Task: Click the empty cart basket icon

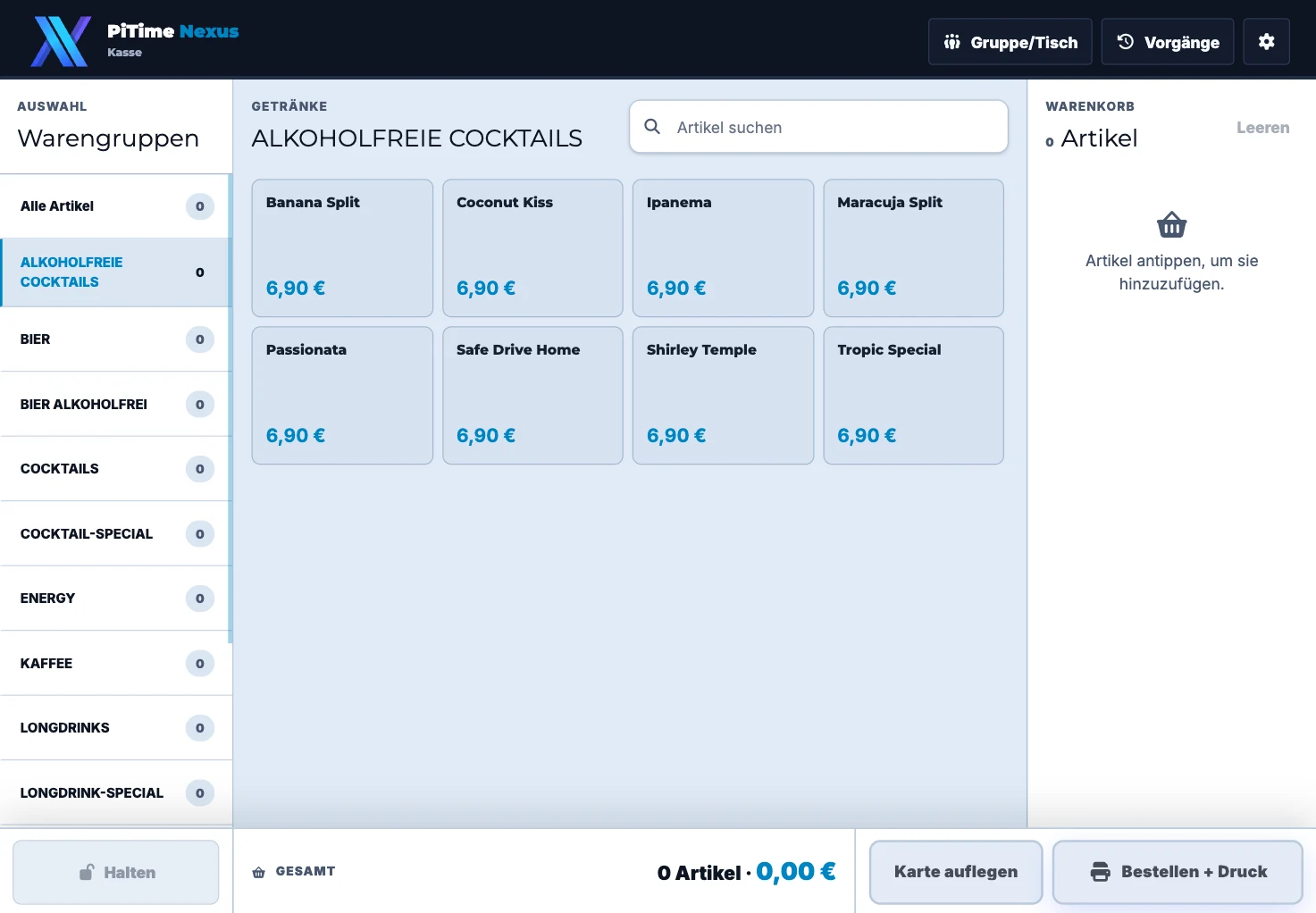Action: click(1171, 224)
